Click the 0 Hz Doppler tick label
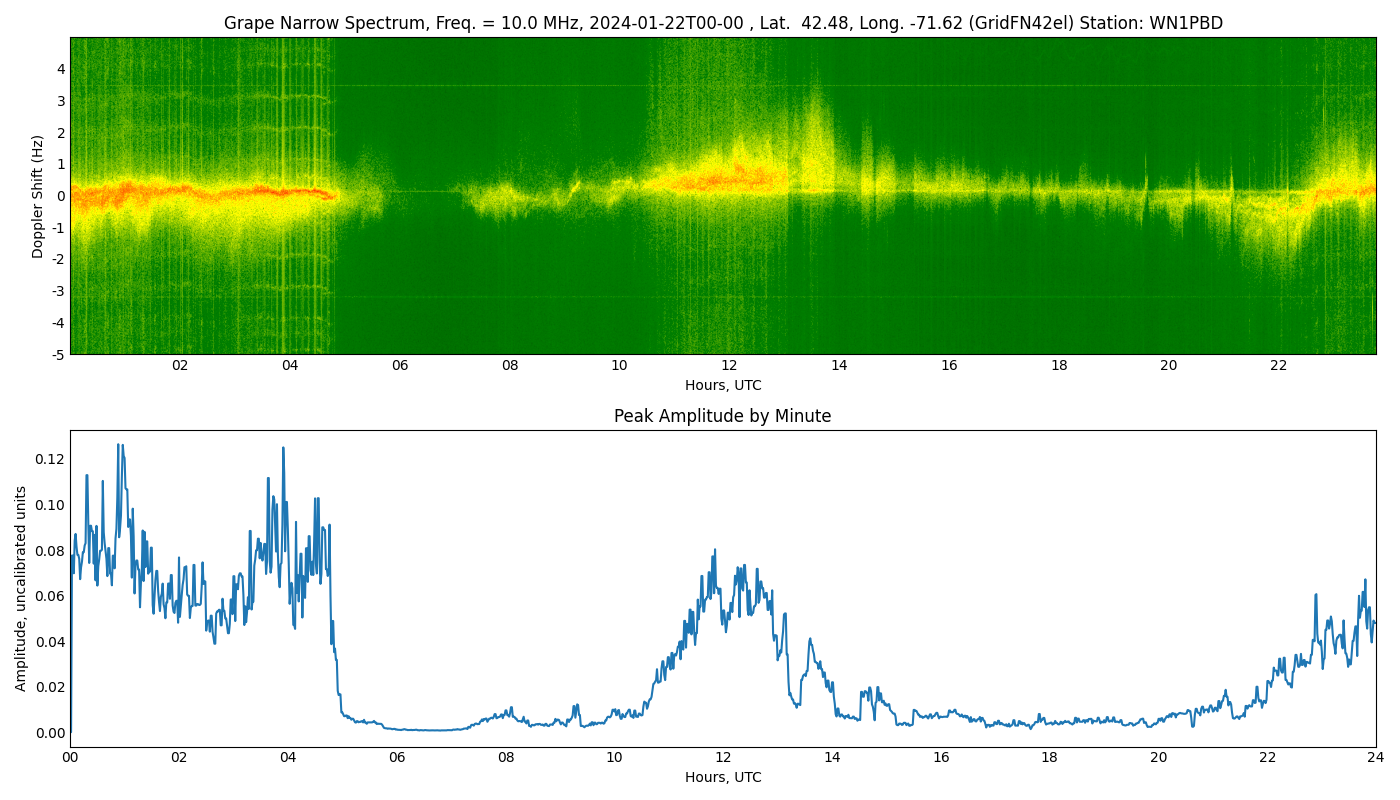The image size is (1400, 800). 61,196
